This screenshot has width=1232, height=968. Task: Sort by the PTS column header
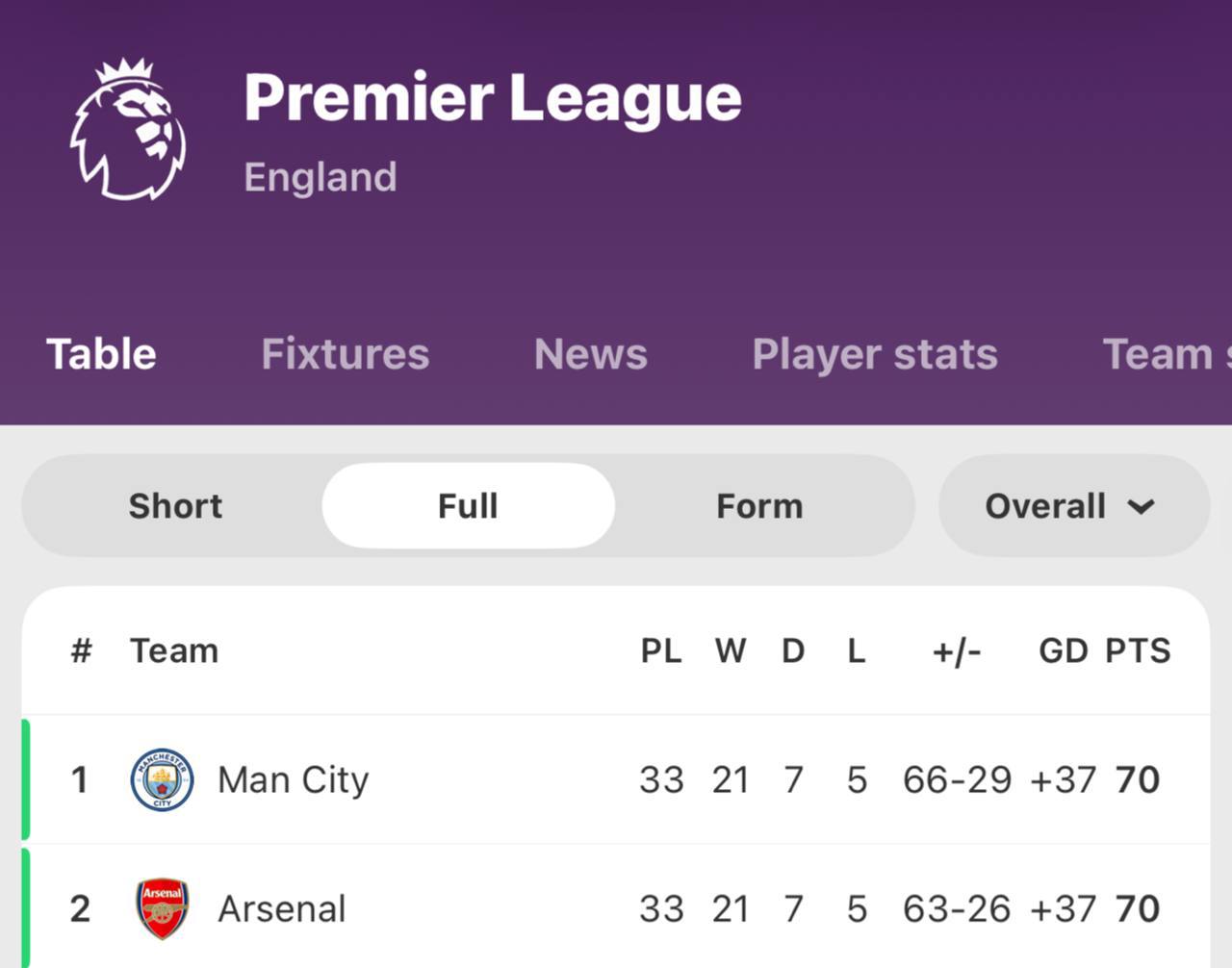[x=1138, y=651]
